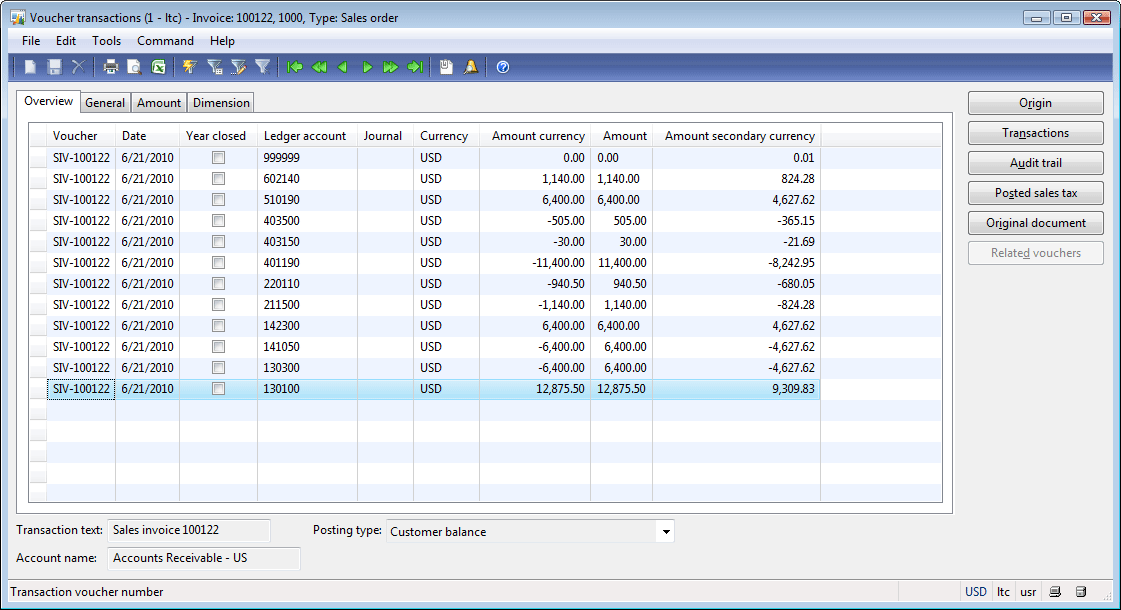1121x610 pixels.
Task: Open the Edit menu
Action: [x=66, y=41]
